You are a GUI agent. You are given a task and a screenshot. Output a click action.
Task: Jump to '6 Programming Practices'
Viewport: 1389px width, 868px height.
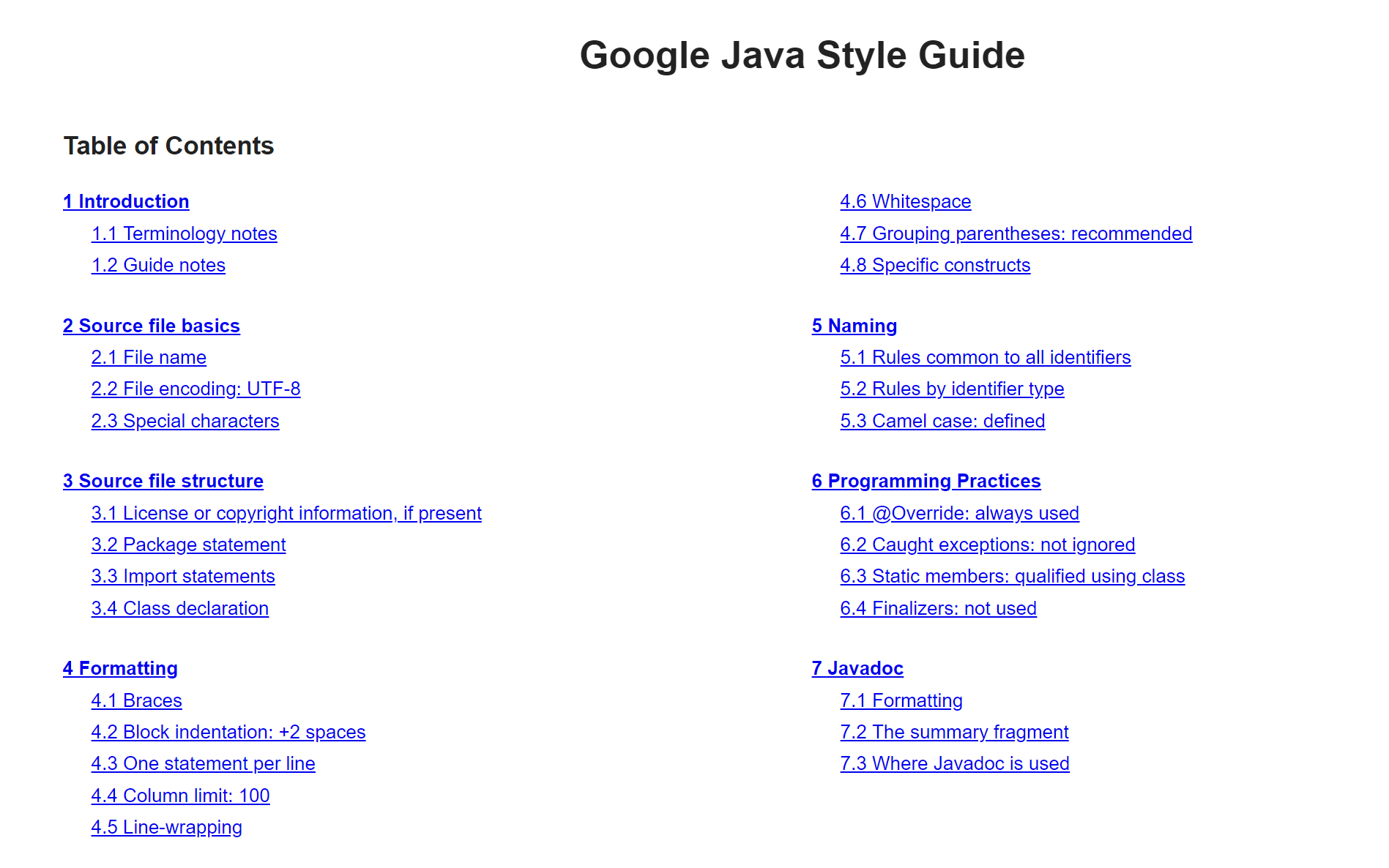coord(926,481)
